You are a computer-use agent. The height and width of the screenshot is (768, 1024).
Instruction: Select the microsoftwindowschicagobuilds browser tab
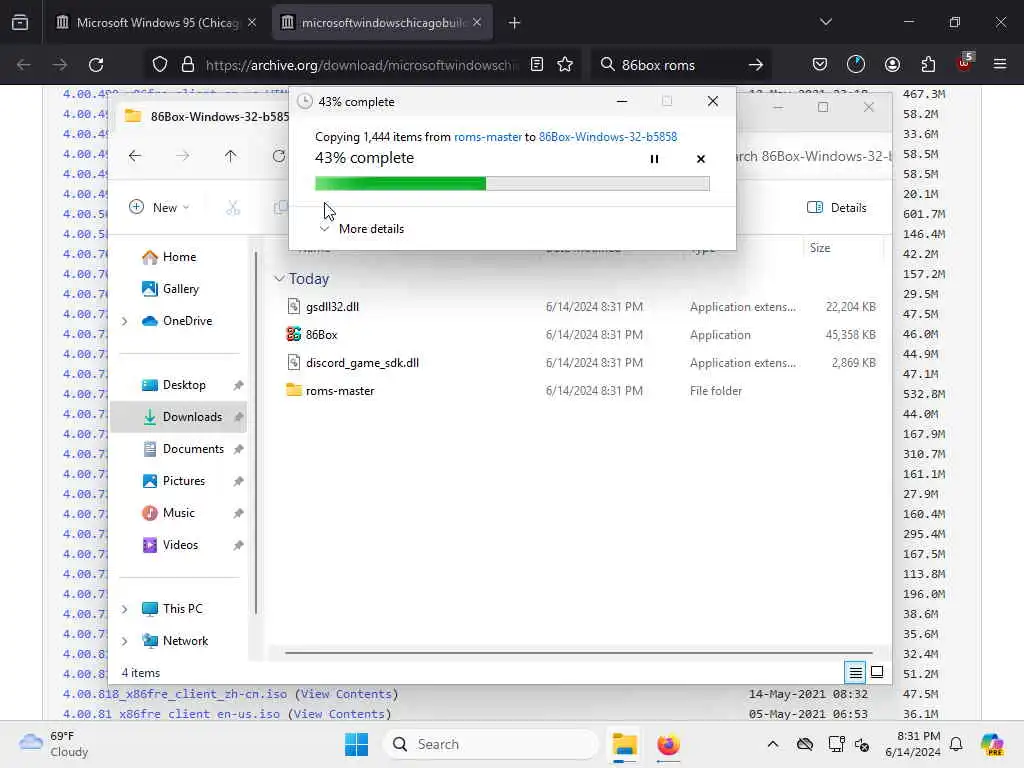[x=383, y=22]
